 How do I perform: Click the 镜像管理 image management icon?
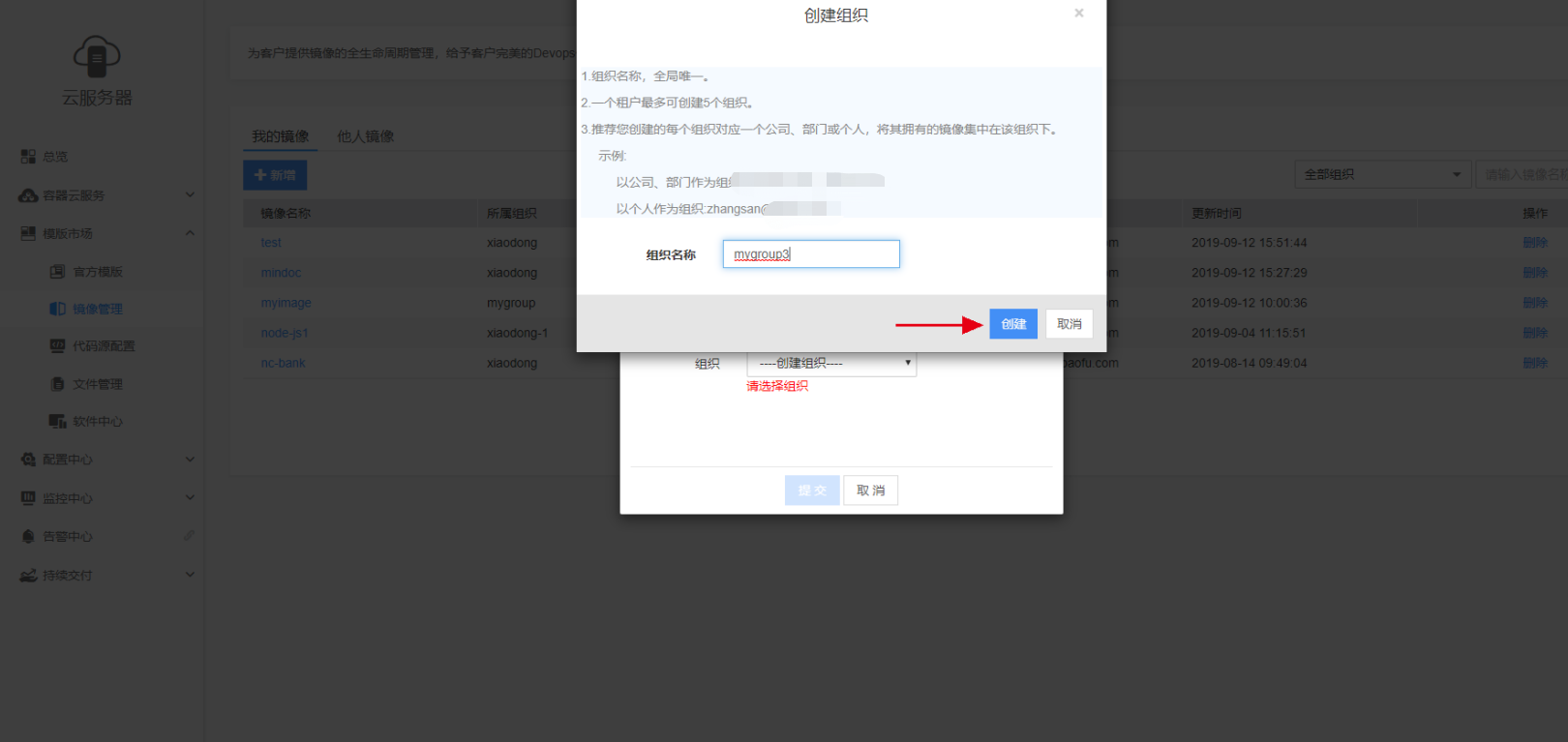[x=58, y=309]
